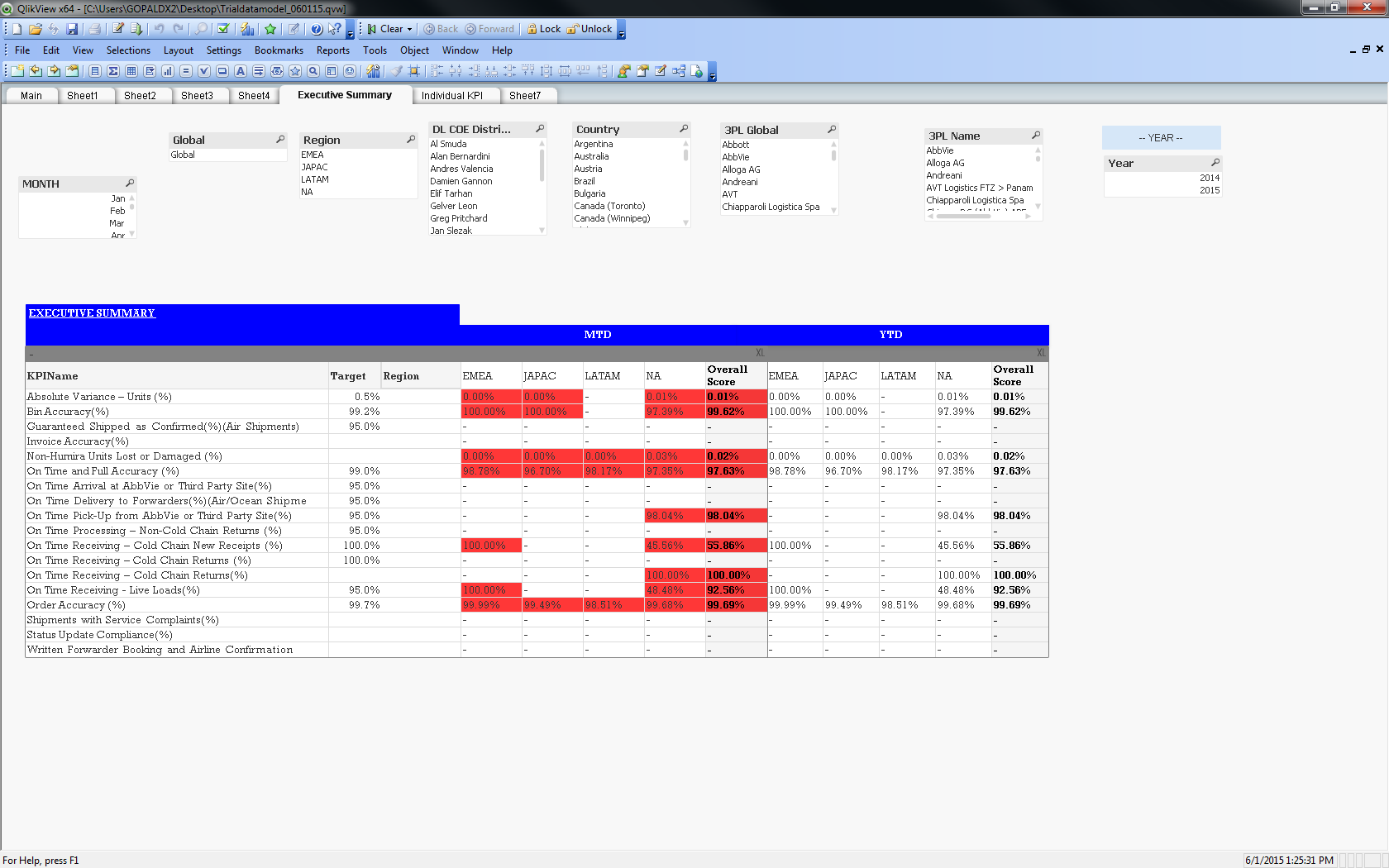Create a Search Object magnifier icon
Image resolution: width=1389 pixels, height=868 pixels.
click(x=313, y=71)
